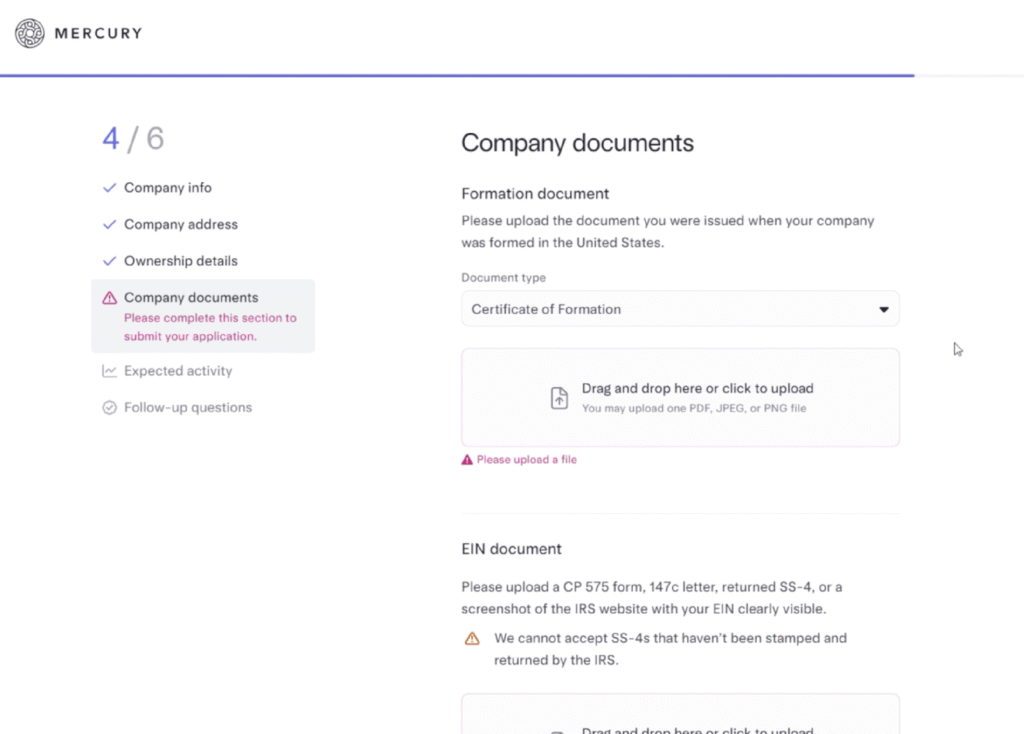Jump to the Follow-up questions step
Screen dimensions: 1024x734
[187, 408]
